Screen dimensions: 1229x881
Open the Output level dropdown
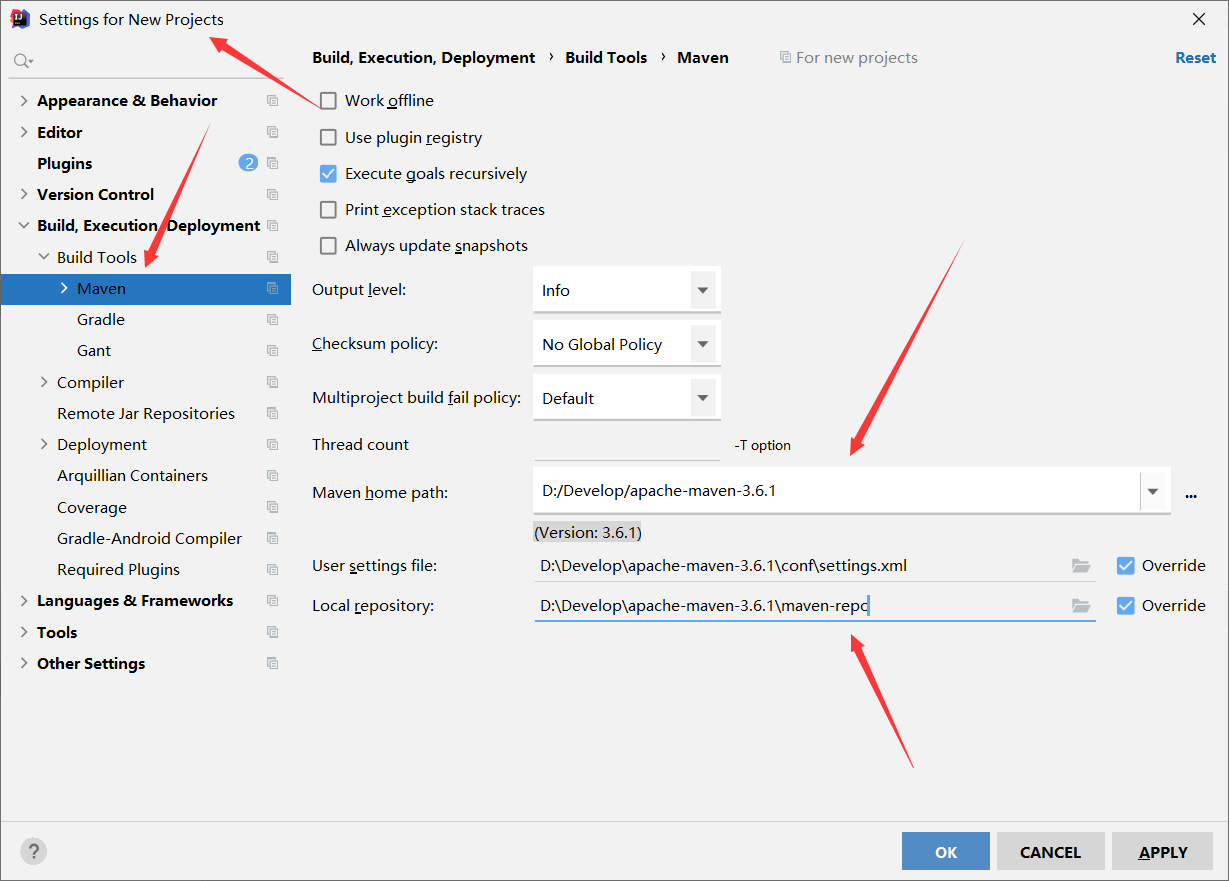point(626,291)
